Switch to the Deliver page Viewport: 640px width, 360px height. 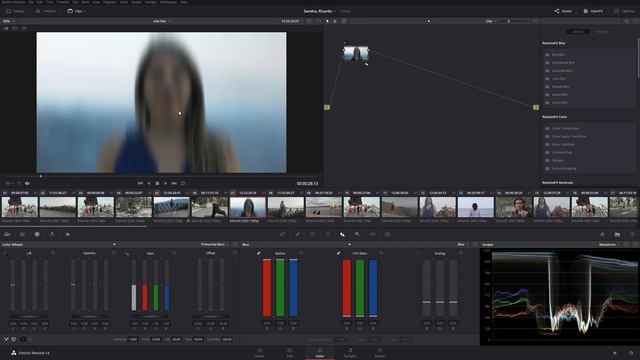380,353
